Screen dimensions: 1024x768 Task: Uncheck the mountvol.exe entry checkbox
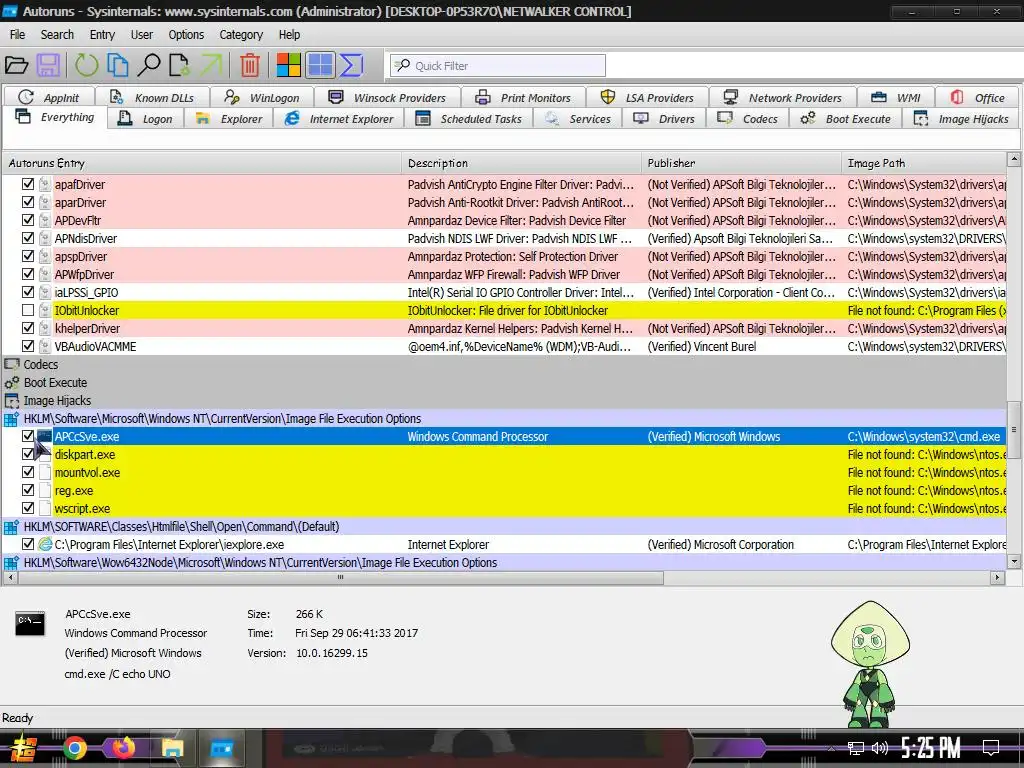point(27,472)
